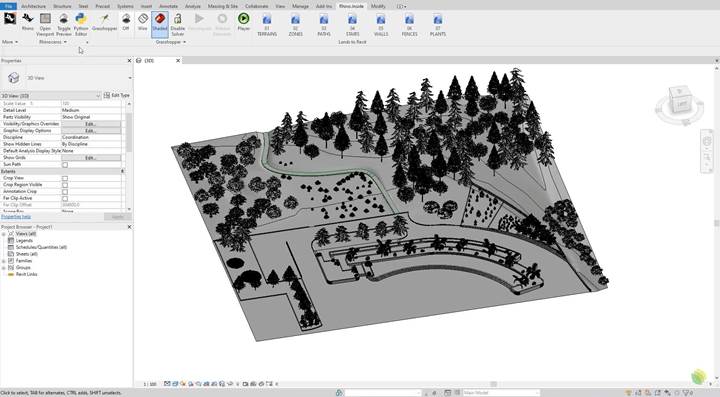This screenshot has width=720, height=397.
Task: Open Grasshopper from the ribbon
Action: (105, 22)
